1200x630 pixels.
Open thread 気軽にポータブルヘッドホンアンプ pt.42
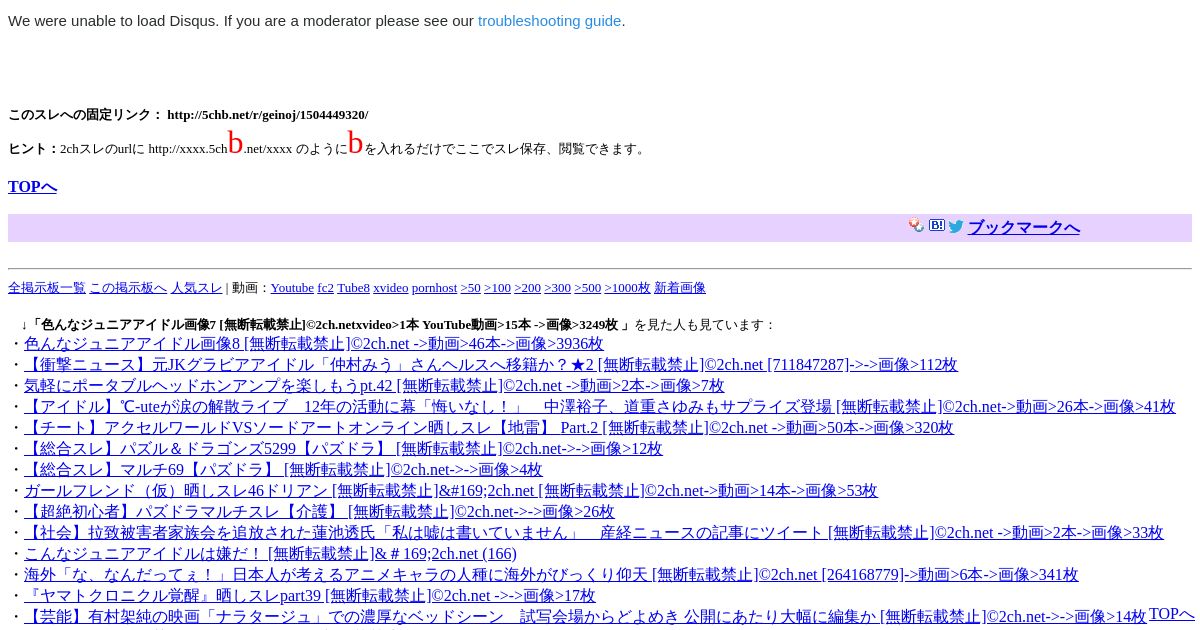coord(374,386)
